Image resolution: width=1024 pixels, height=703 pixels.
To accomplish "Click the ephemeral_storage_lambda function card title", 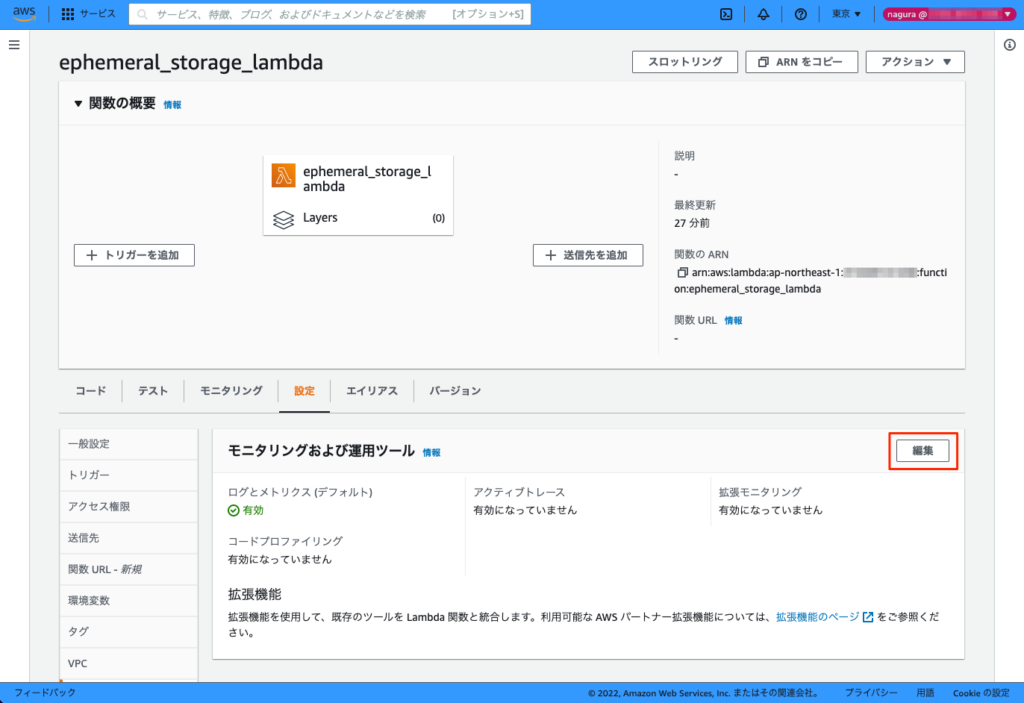I will coord(367,179).
